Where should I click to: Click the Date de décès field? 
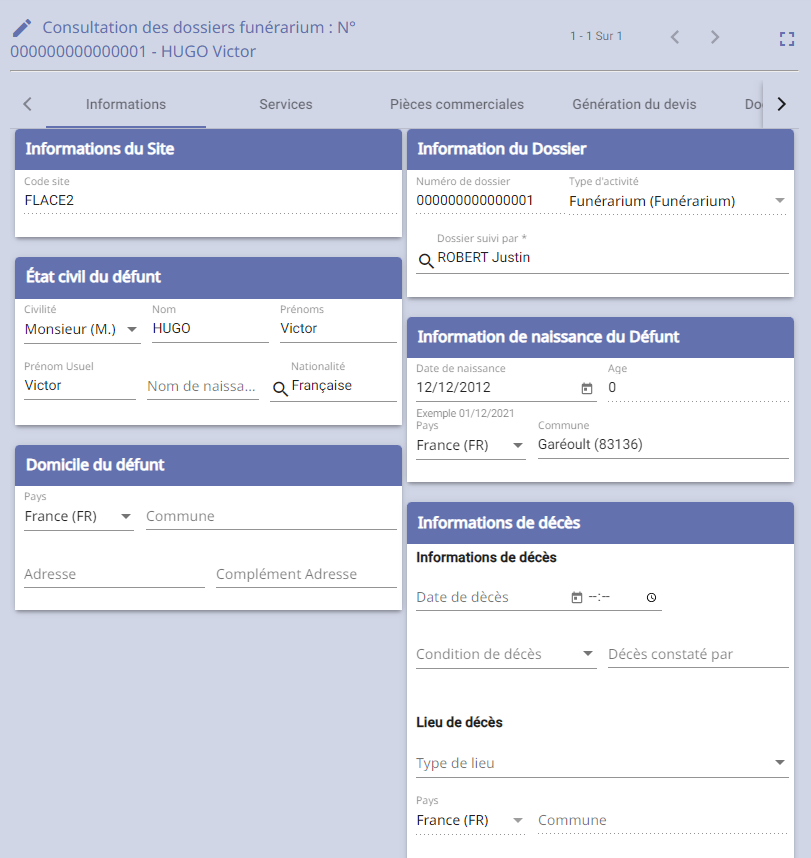[x=491, y=598]
